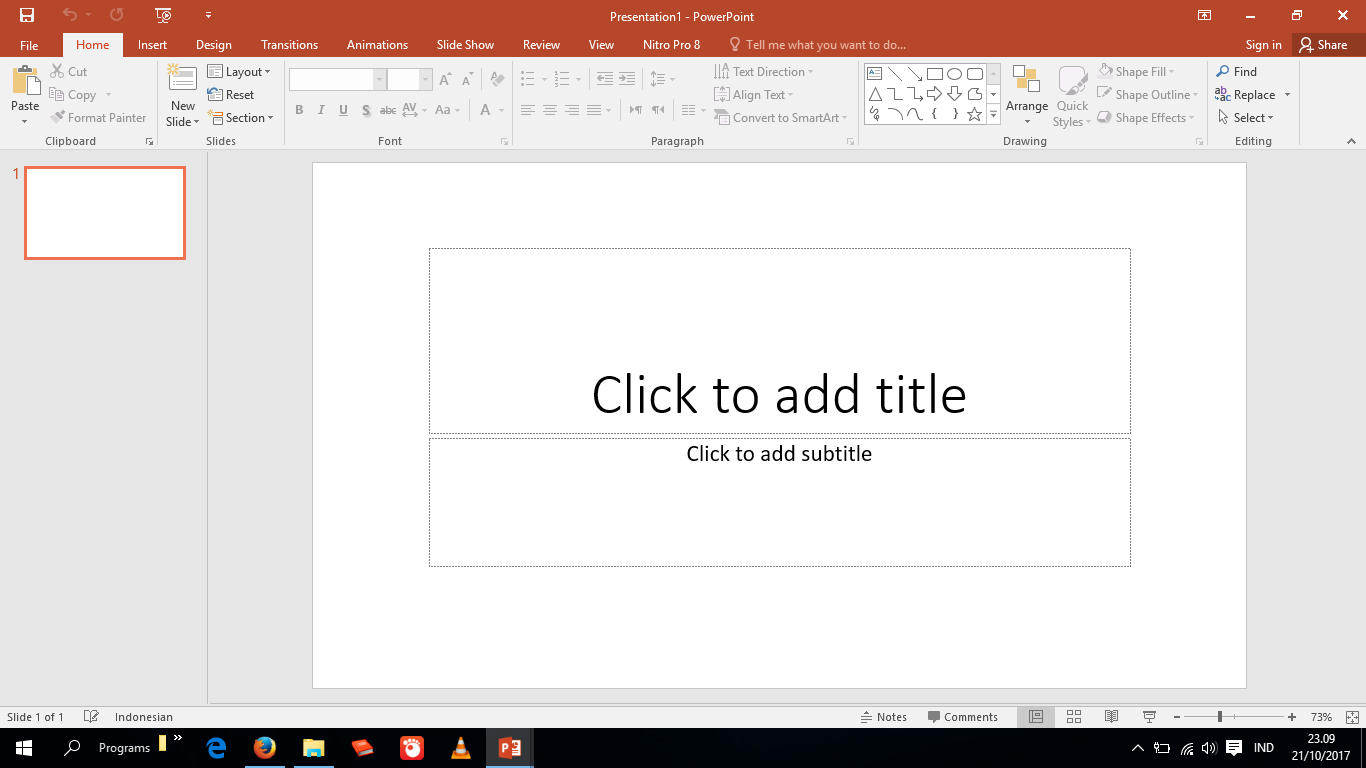
Task: Open Find in the Editing group
Action: pyautogui.click(x=1239, y=71)
